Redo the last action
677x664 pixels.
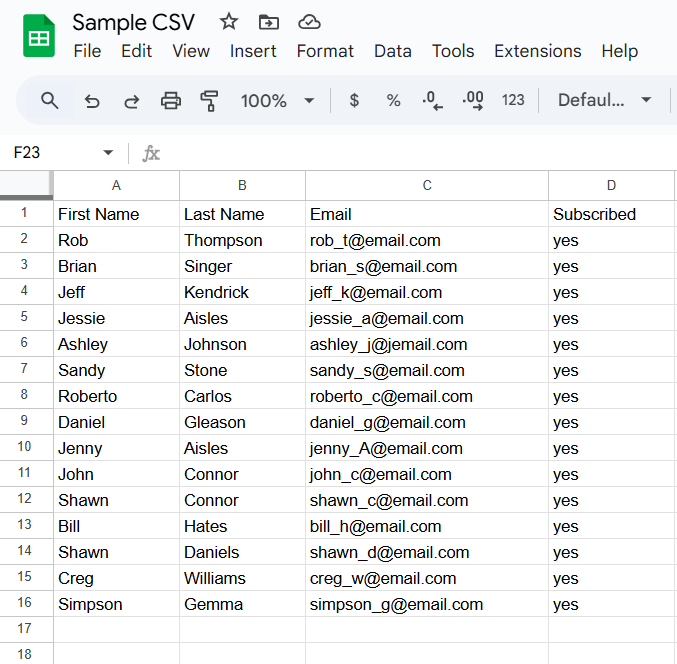pos(131,100)
